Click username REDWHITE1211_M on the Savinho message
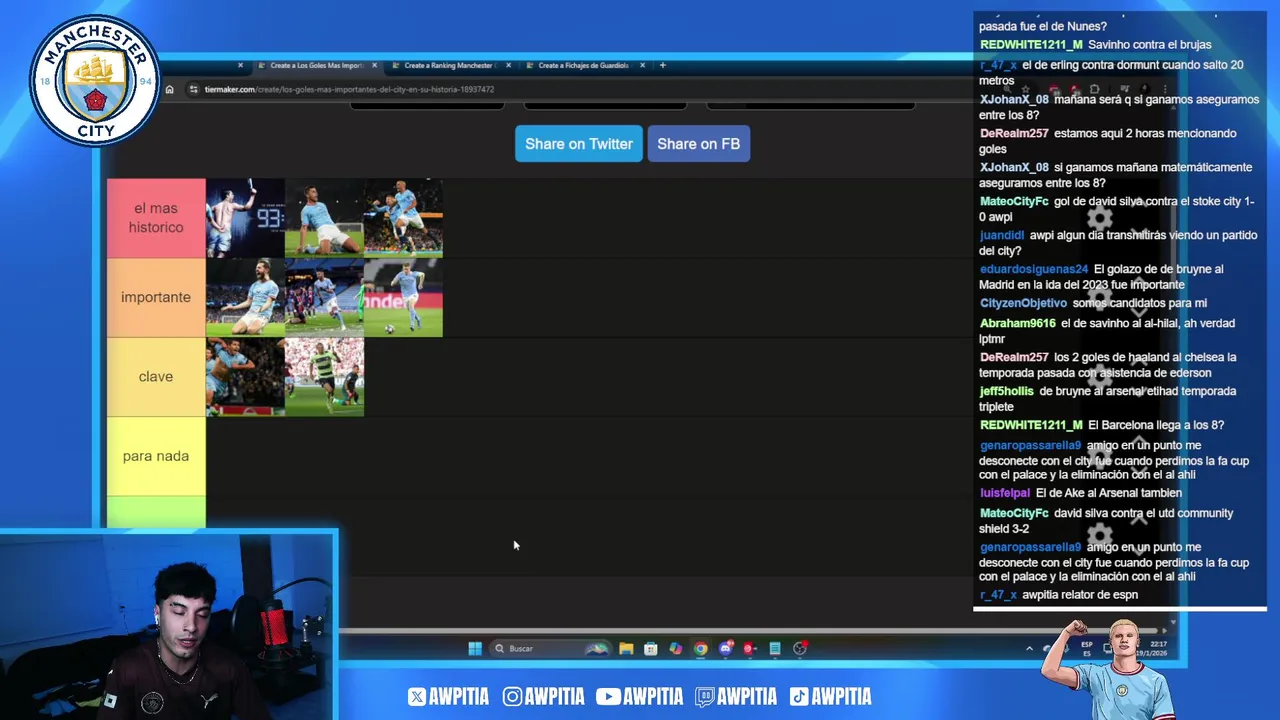 pos(1031,45)
